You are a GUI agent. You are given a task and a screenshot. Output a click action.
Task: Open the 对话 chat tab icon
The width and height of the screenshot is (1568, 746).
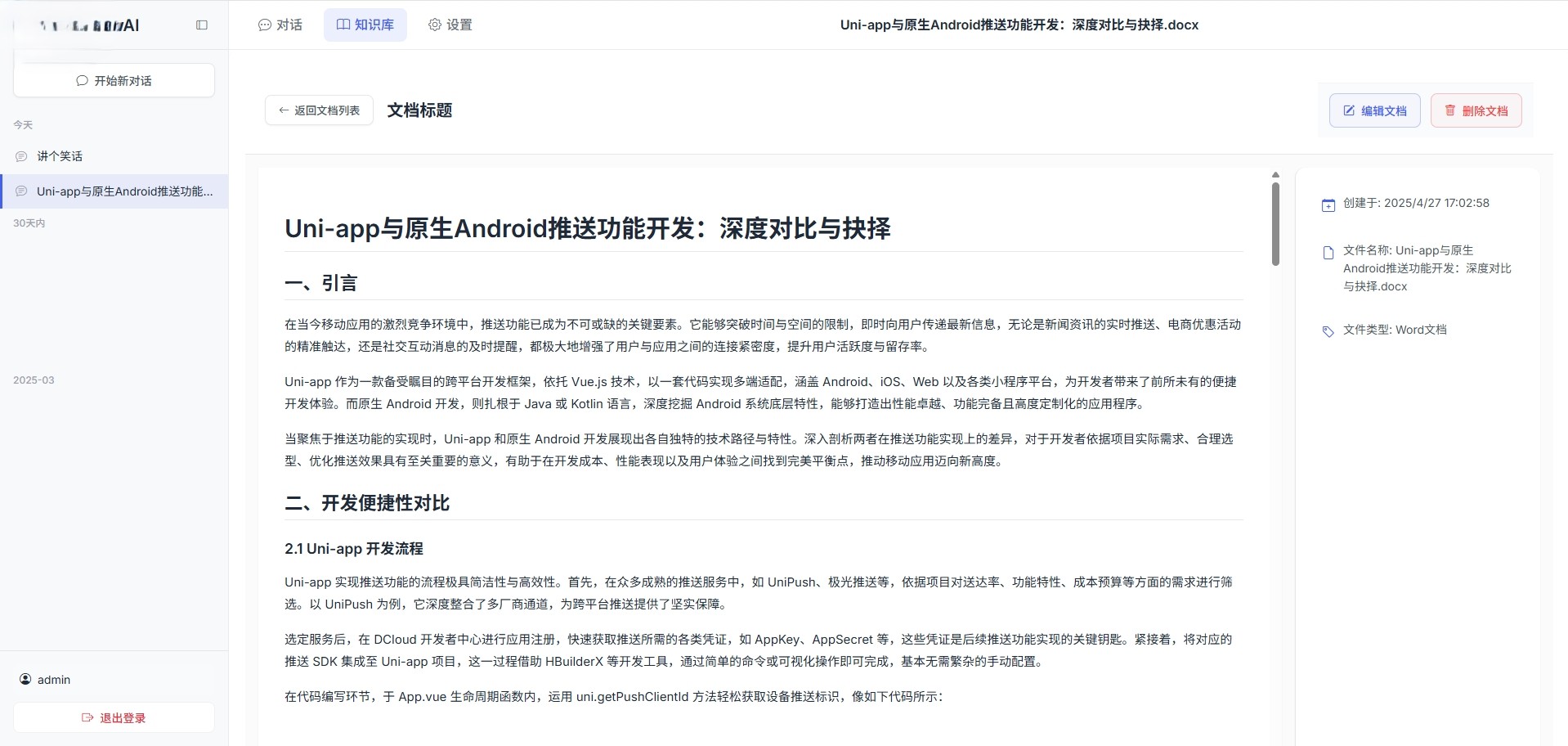click(x=263, y=25)
